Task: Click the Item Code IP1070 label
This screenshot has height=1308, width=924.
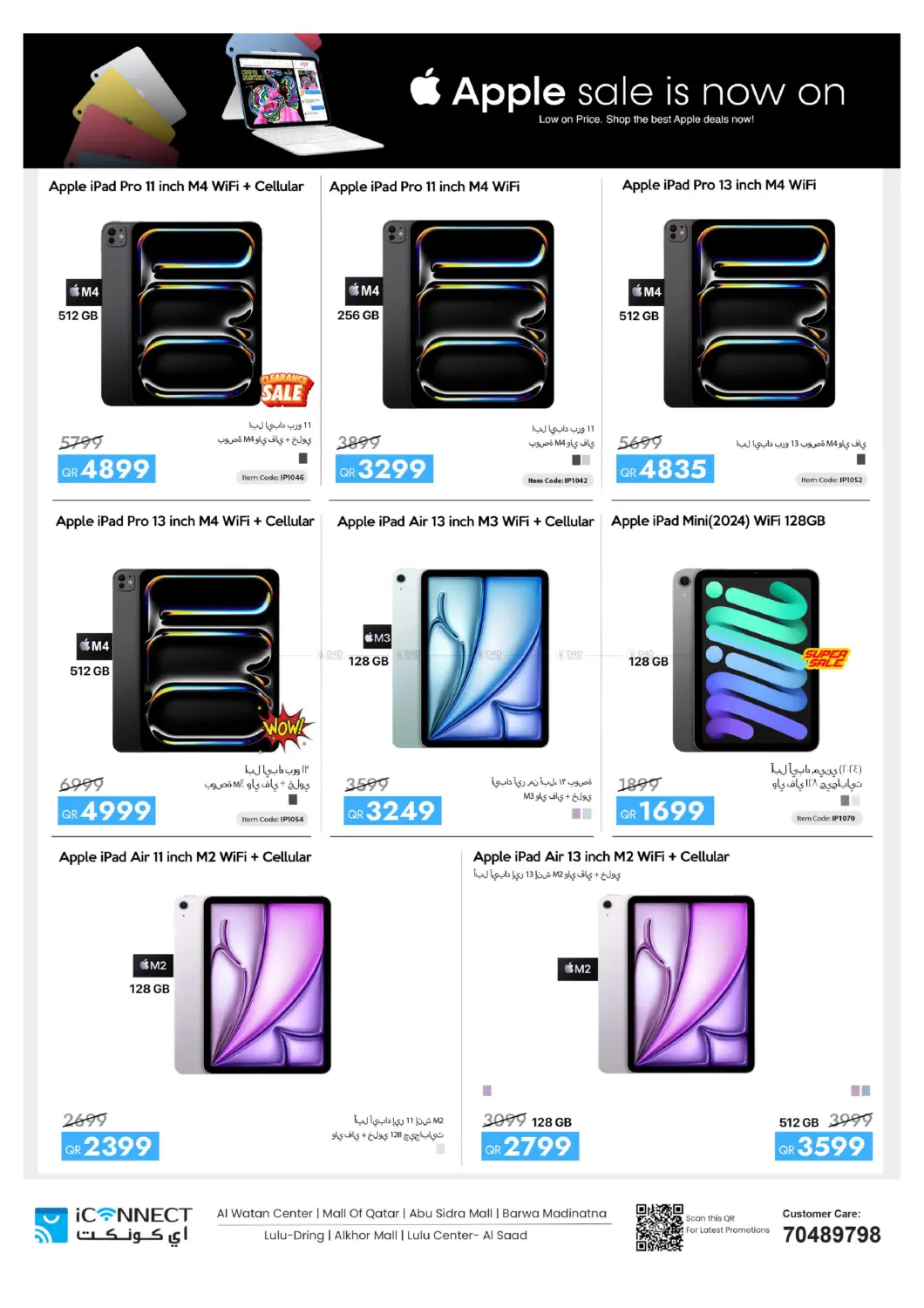Action: pos(826,818)
